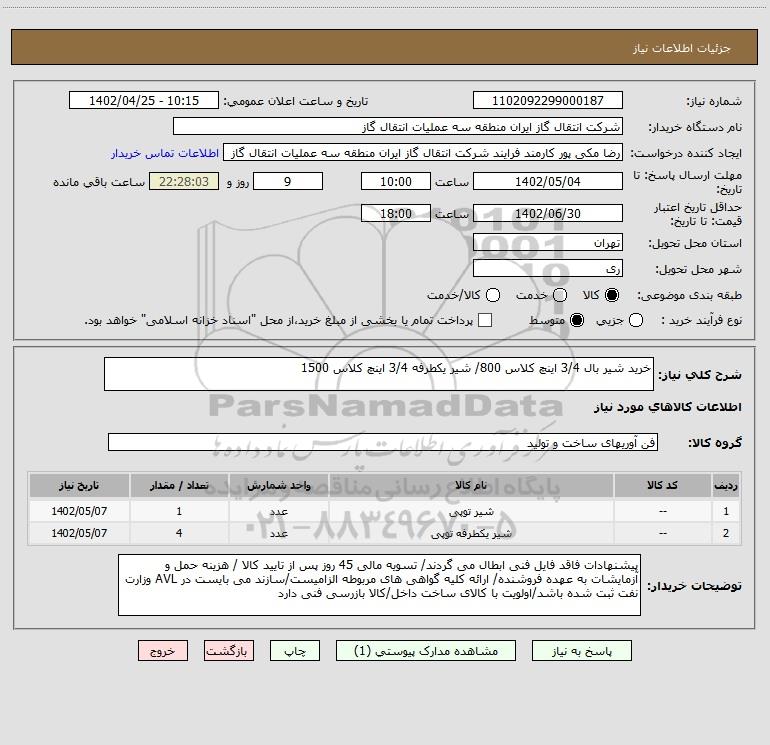Select the کالا/خدمت radio button
Image resolution: width=770 pixels, height=745 pixels.
[493, 295]
